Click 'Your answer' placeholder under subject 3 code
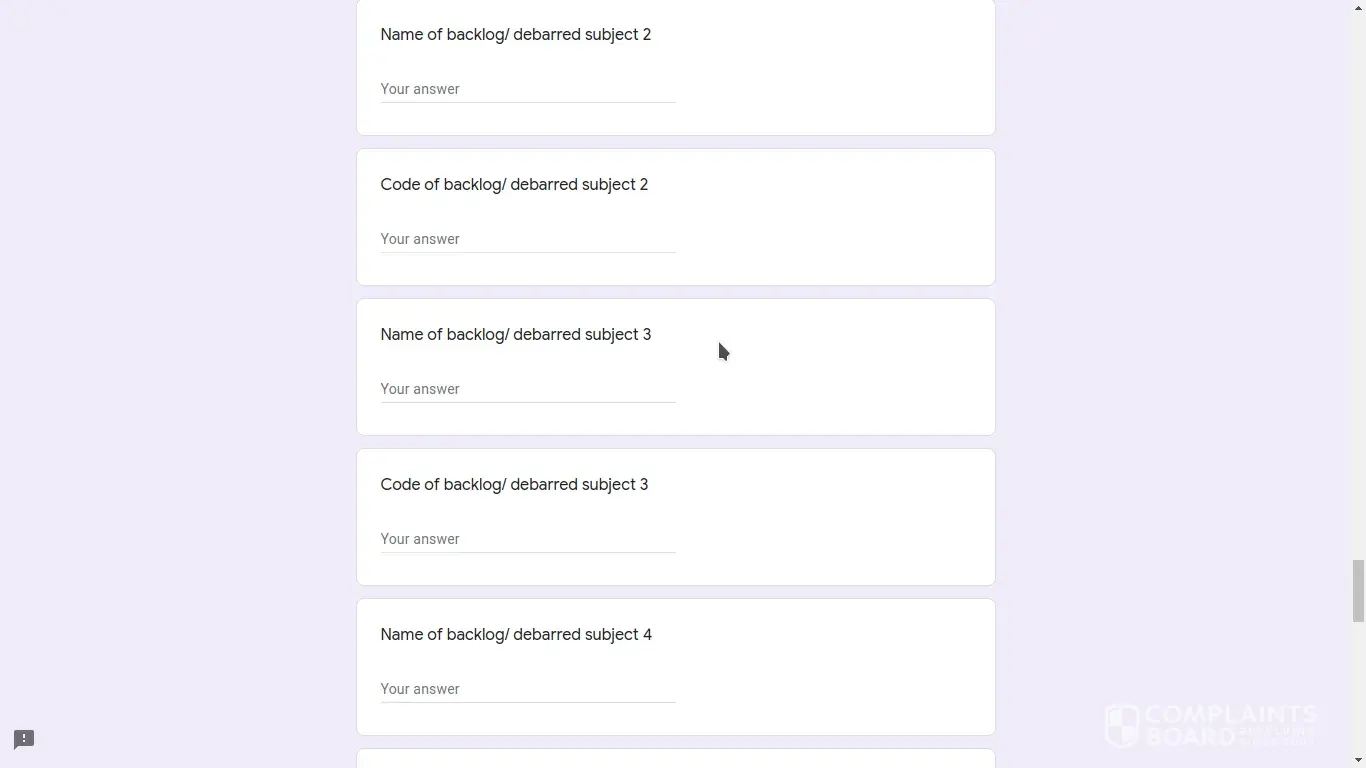Image resolution: width=1366 pixels, height=768 pixels. click(x=420, y=539)
